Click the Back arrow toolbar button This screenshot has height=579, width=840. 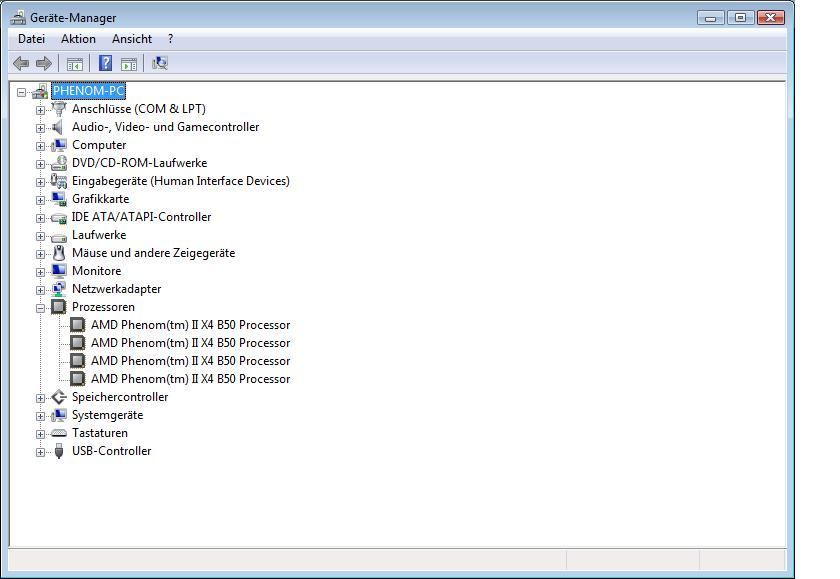click(21, 64)
